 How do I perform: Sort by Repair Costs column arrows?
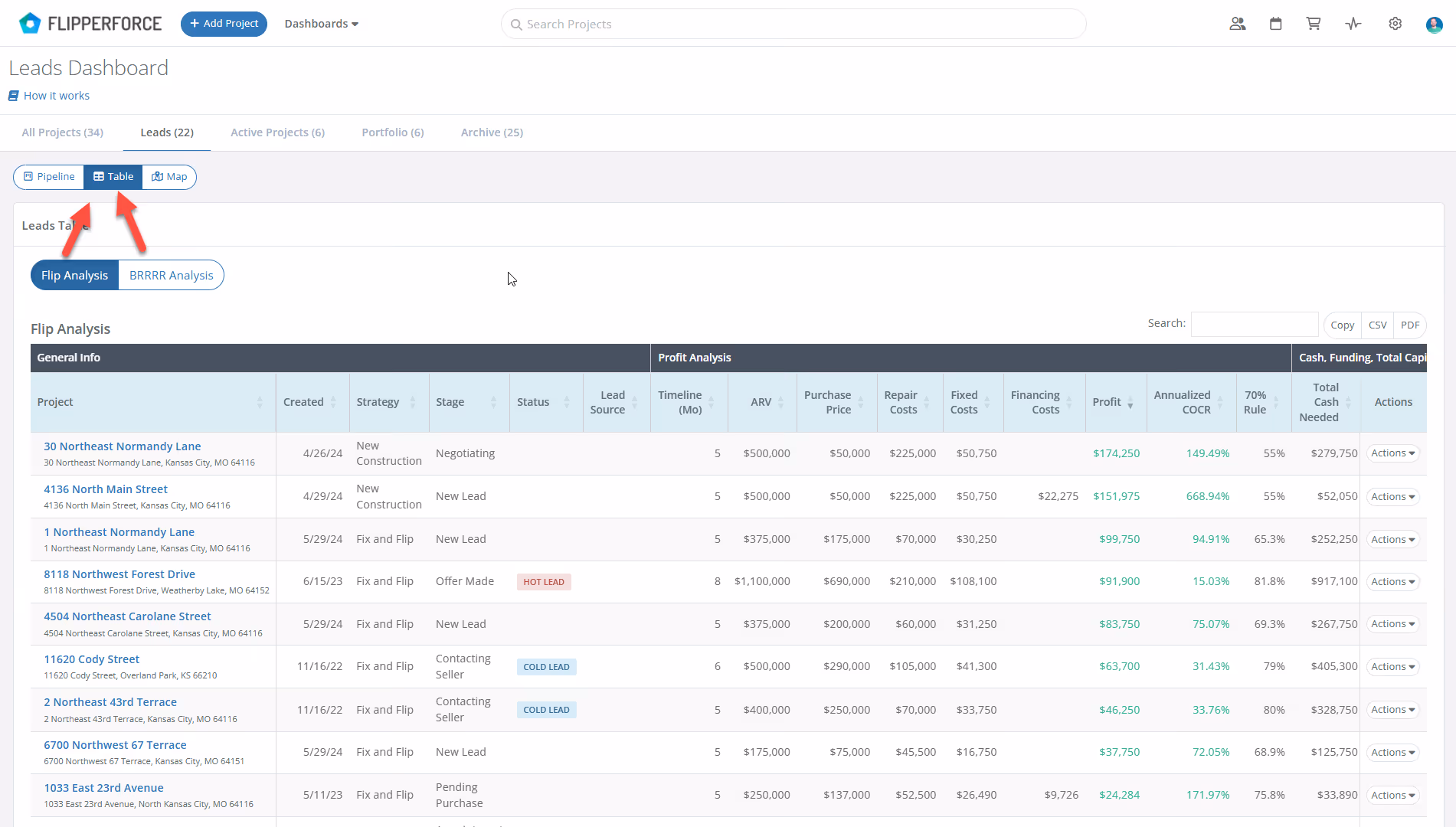[x=926, y=402]
